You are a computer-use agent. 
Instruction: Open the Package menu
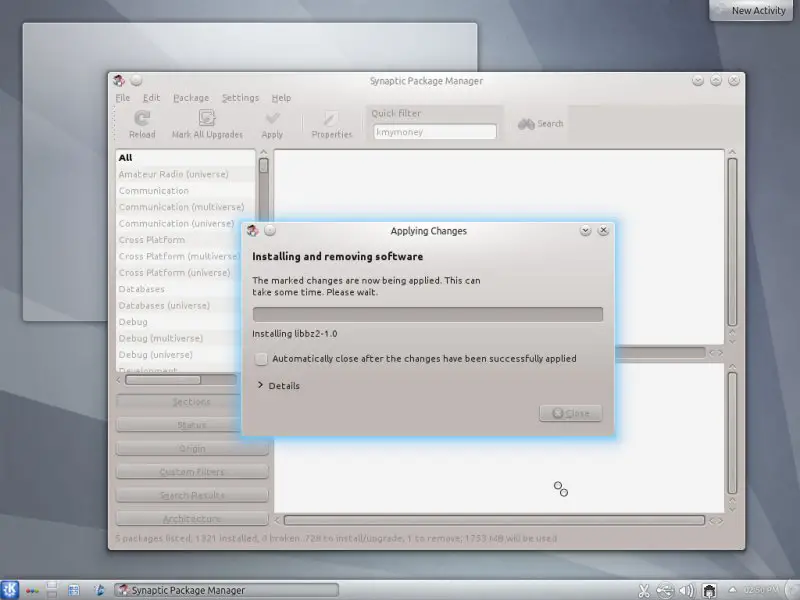click(x=191, y=97)
